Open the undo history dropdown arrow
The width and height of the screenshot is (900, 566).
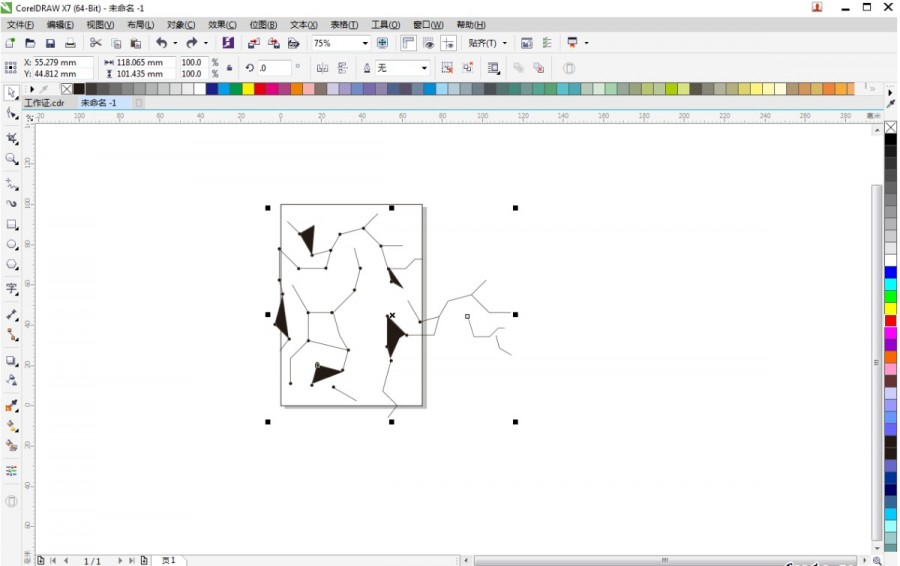(x=175, y=43)
